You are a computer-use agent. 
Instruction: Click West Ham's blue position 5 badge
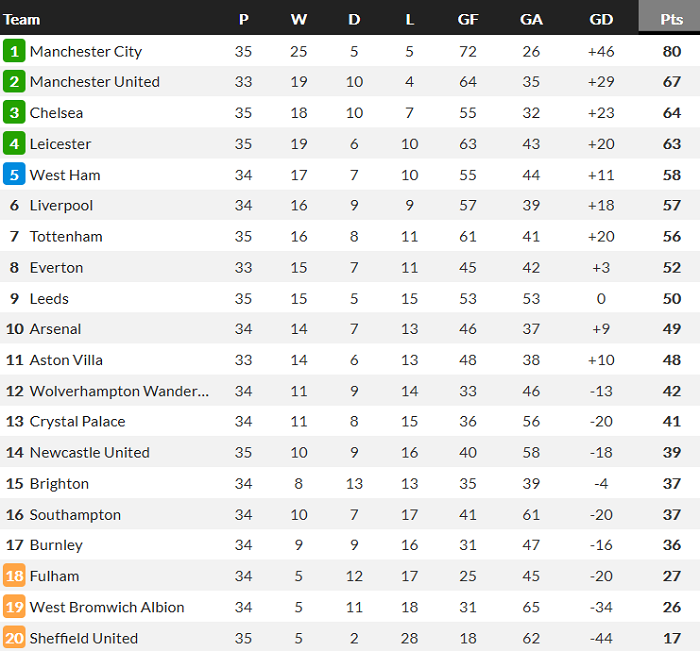pos(14,175)
